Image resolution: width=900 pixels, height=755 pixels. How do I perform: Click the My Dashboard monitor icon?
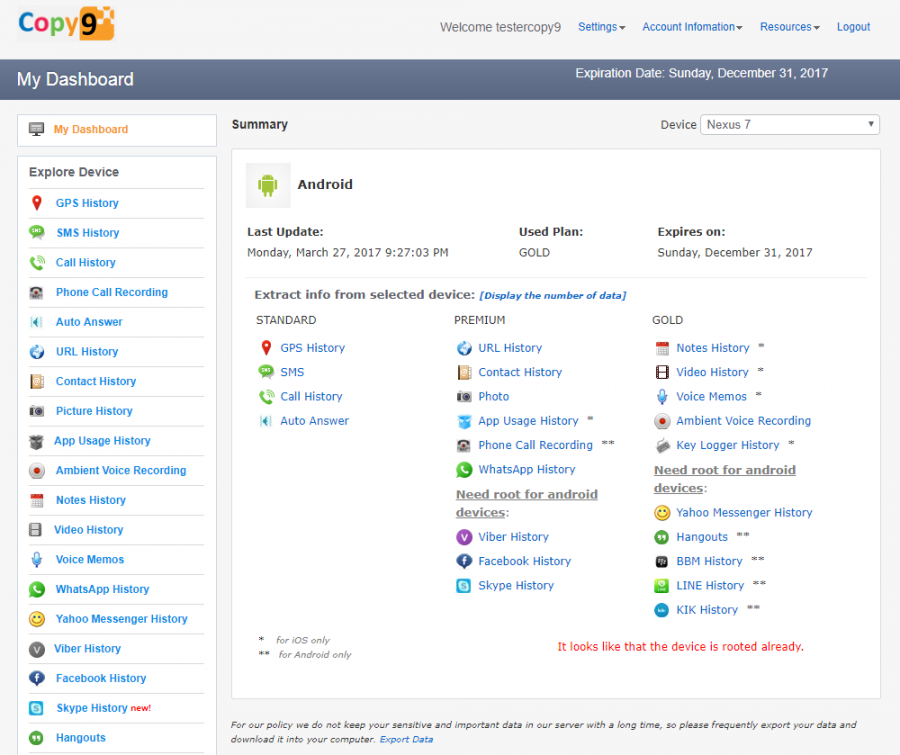click(x=36, y=129)
